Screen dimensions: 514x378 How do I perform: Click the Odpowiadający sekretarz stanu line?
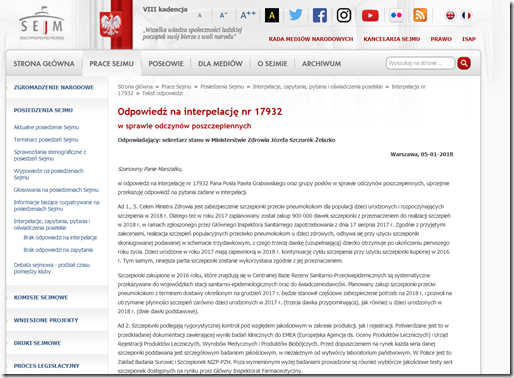(226, 140)
